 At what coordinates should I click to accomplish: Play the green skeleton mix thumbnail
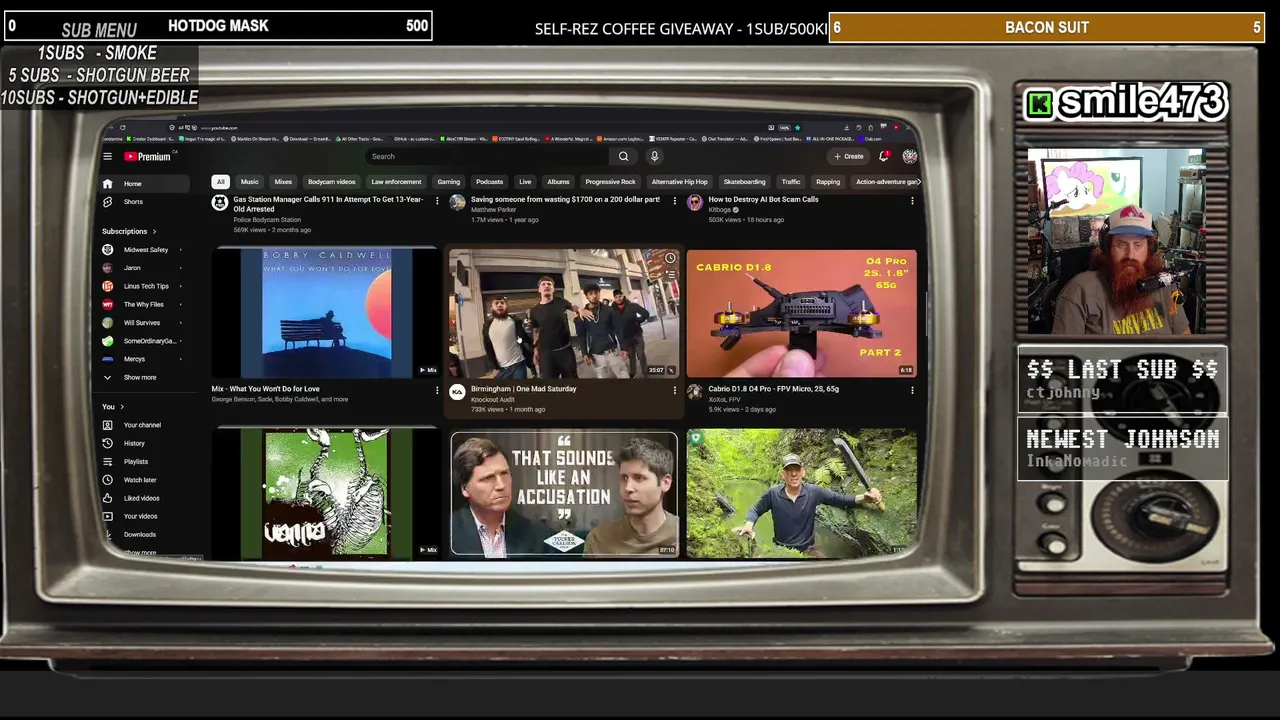pos(325,493)
